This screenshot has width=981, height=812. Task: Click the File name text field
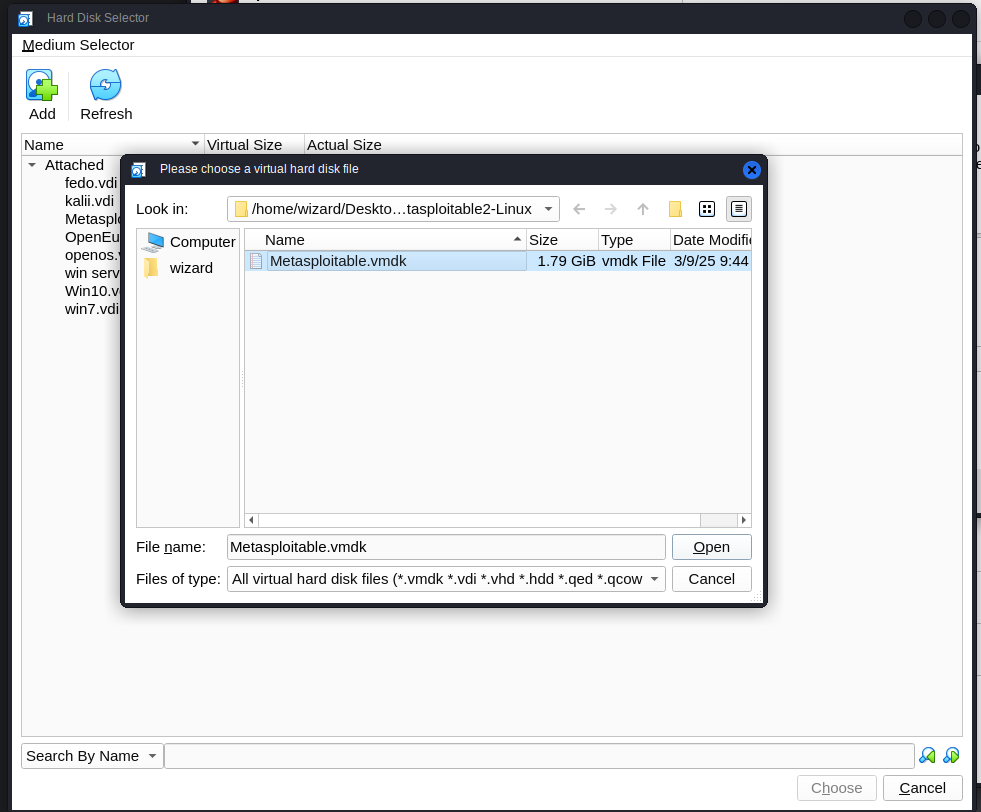[445, 547]
